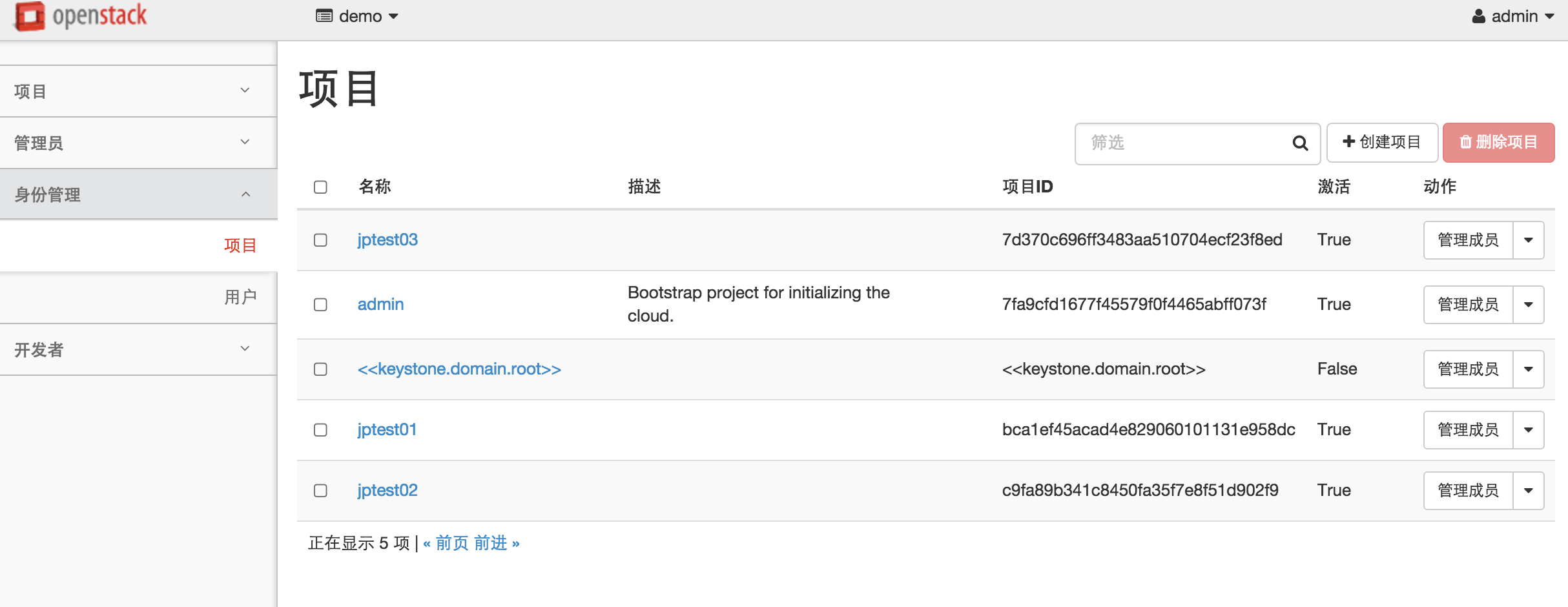Open the jptest02 project link
This screenshot has height=607, width=1568.
pos(387,491)
